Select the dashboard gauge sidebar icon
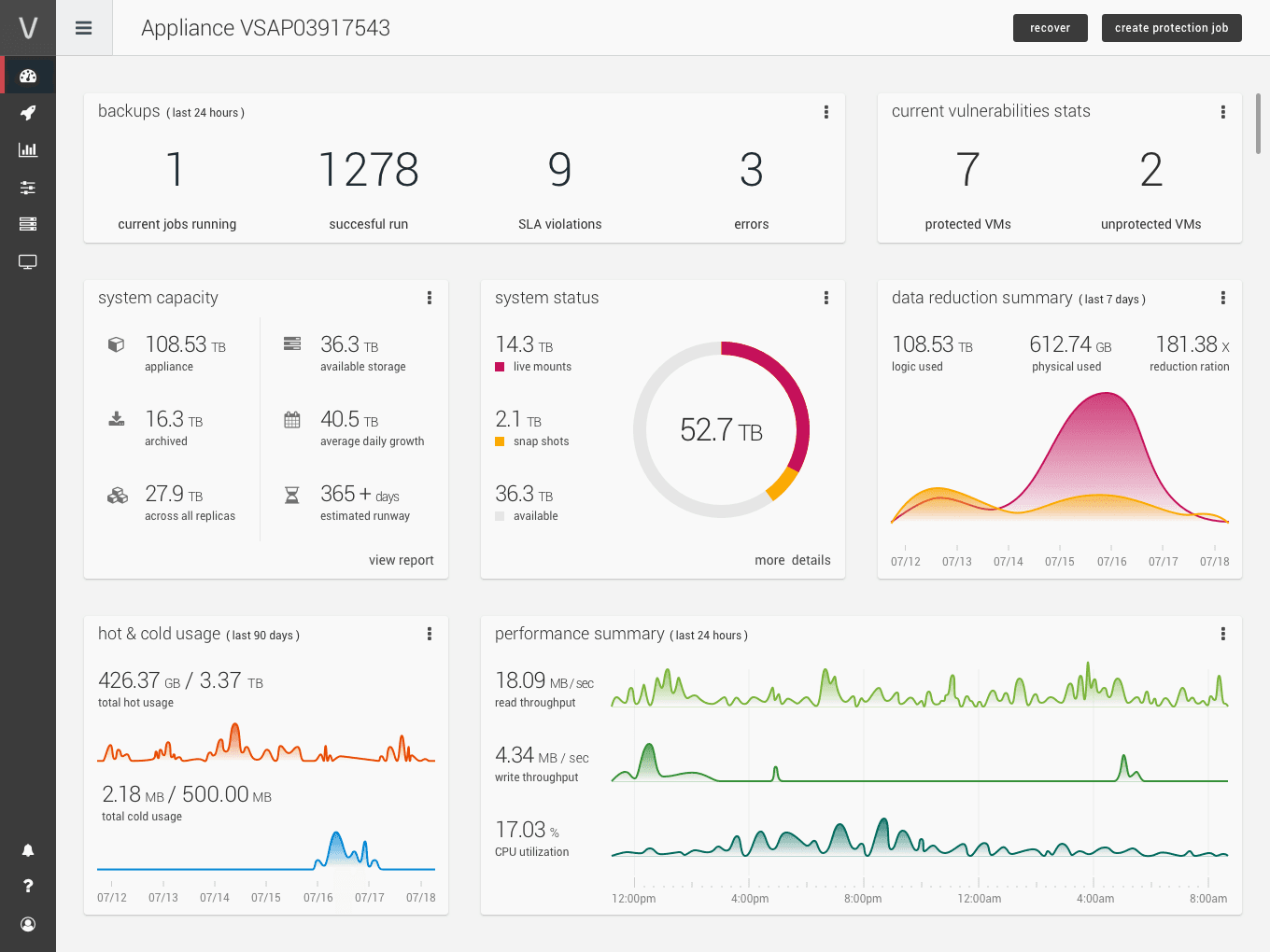Screen dimensions: 1270x952 28,76
